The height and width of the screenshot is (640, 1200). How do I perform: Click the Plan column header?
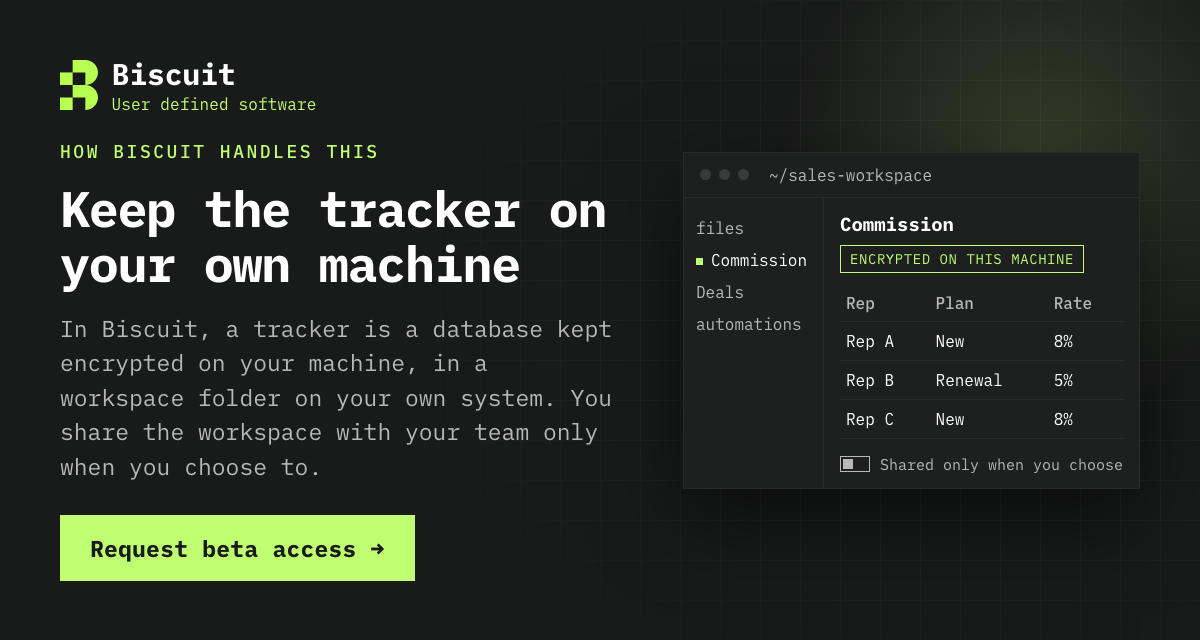point(954,303)
